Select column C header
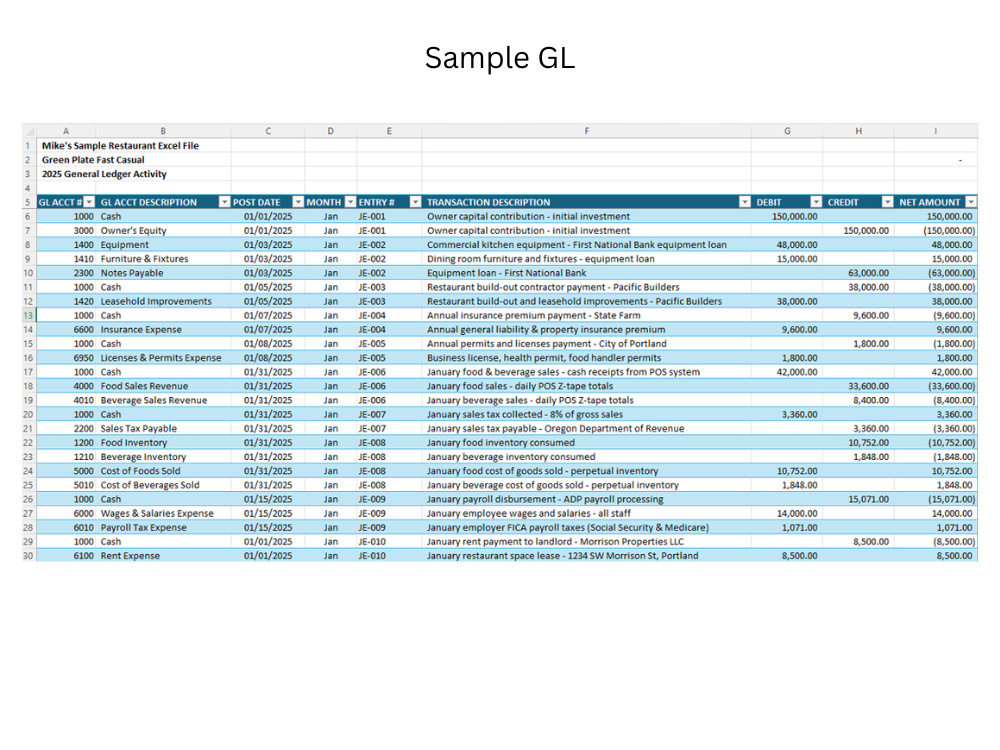Viewport: 1000px width, 750px height. pyautogui.click(x=268, y=131)
